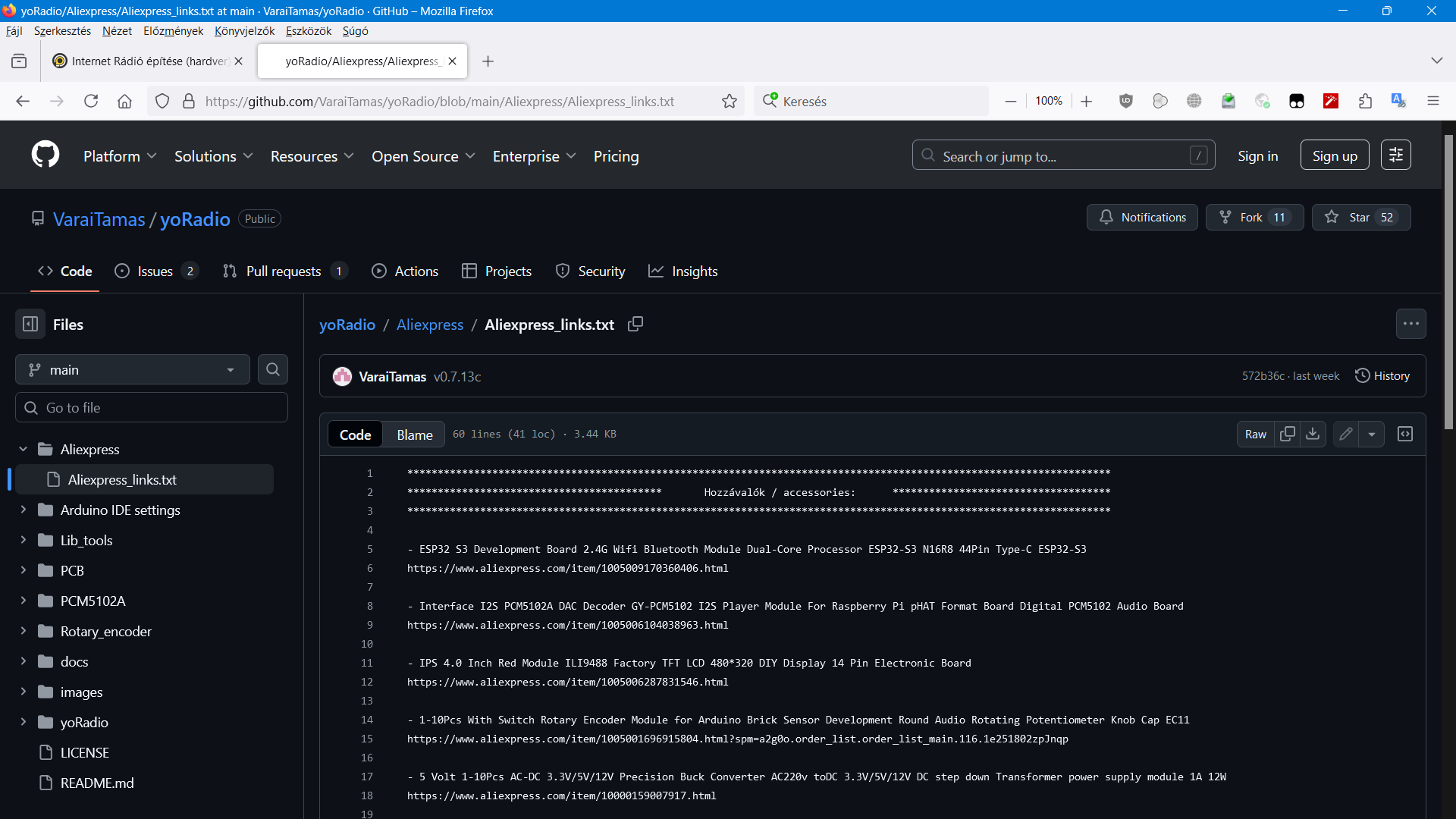Select Code view toggle
This screenshot has width=1456, height=819.
point(355,435)
